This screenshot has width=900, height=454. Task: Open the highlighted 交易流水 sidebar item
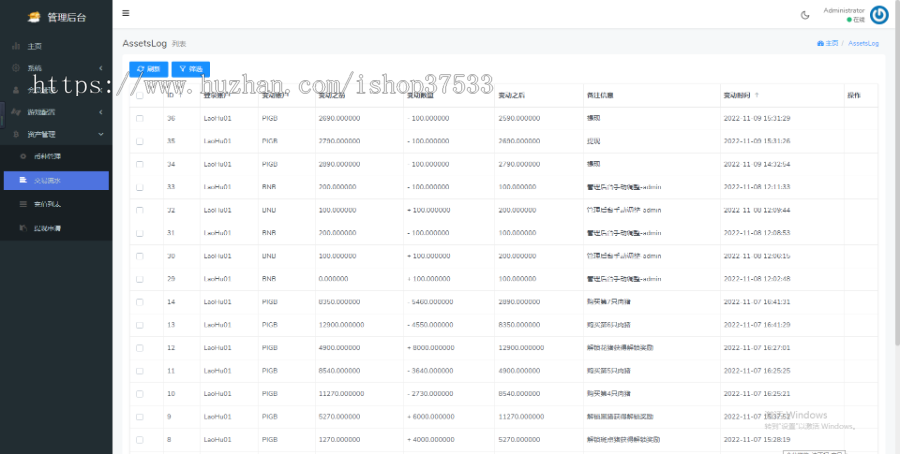coord(56,180)
